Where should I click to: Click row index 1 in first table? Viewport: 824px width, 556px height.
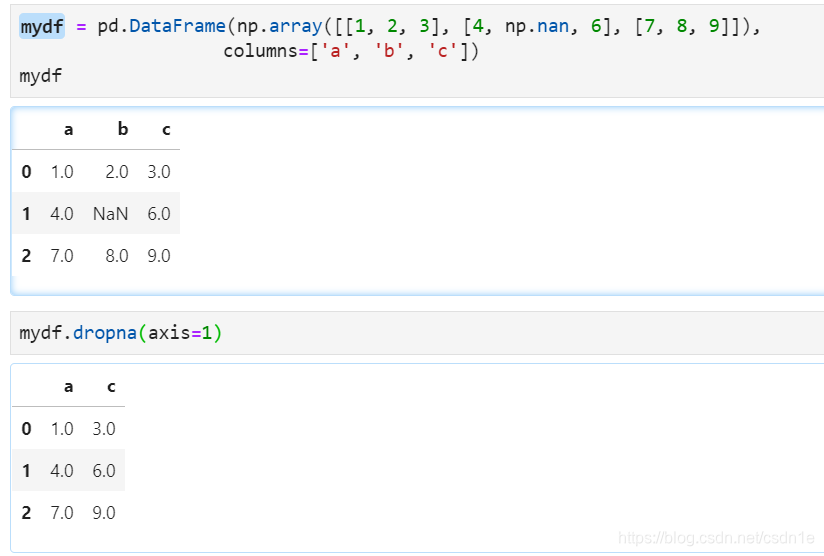tap(26, 214)
